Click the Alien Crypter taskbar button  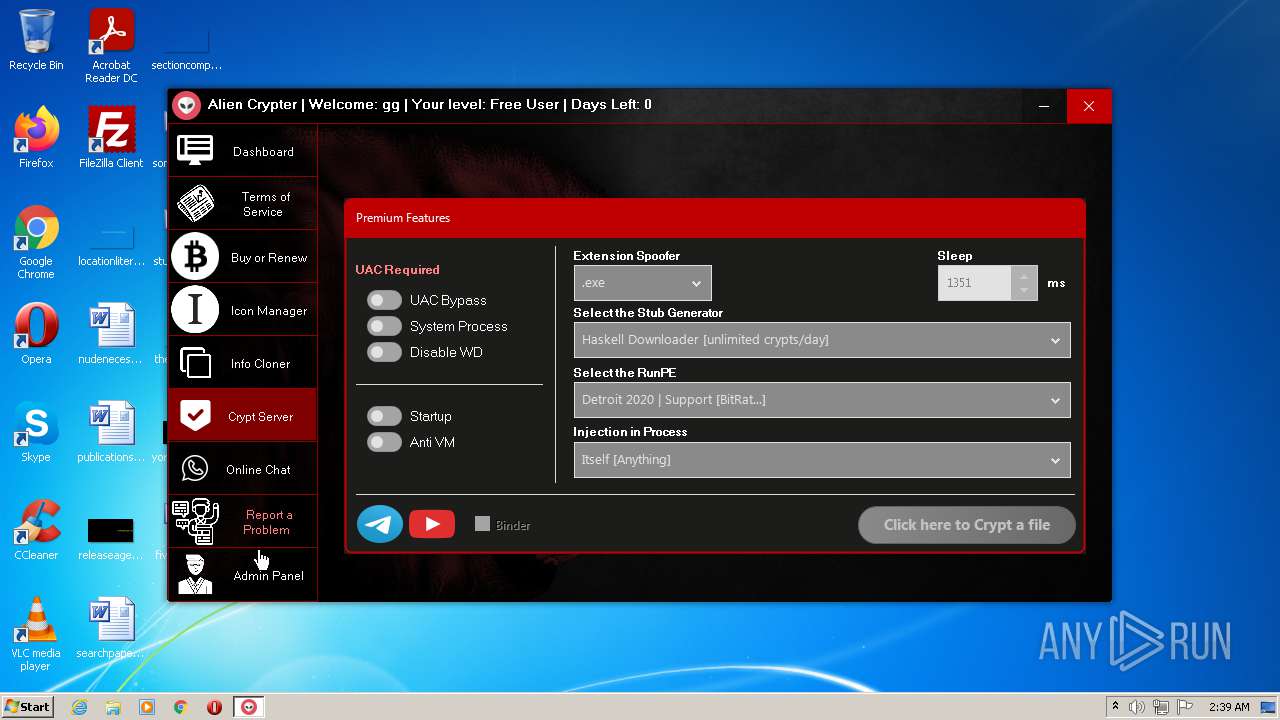click(x=249, y=707)
